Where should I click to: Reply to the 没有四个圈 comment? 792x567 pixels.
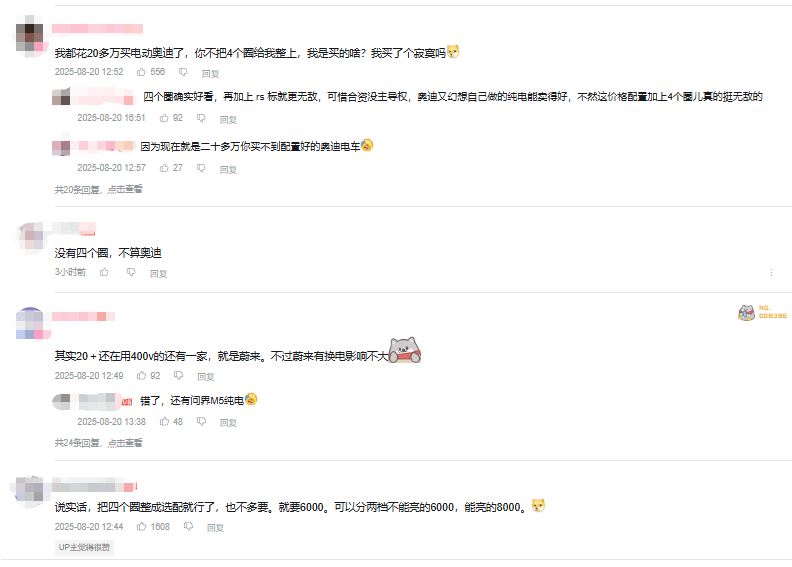point(158,274)
